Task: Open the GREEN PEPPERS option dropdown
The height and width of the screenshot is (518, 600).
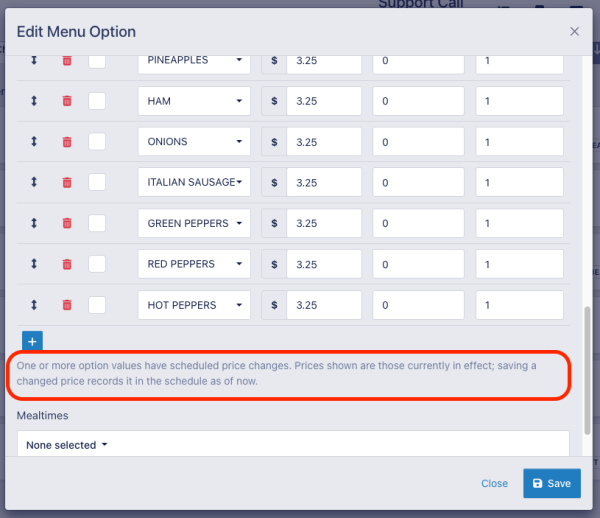Action: (194, 223)
